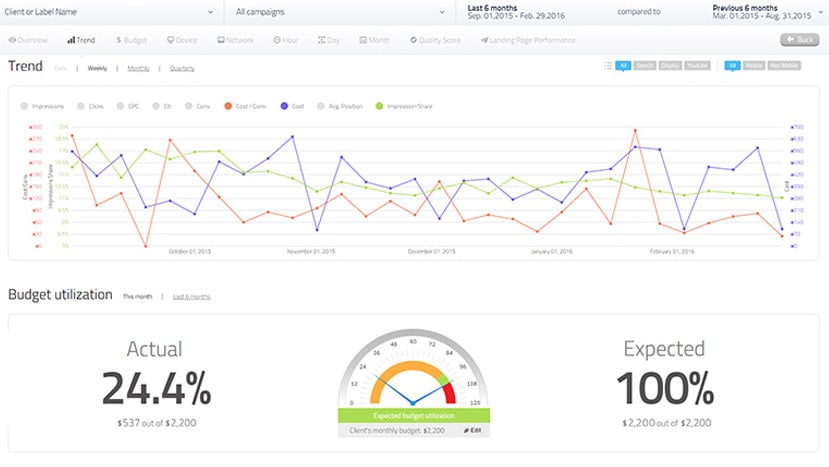The width and height of the screenshot is (829, 467).
Task: Toggle the Cost / Conv. series
Action: pos(245,106)
